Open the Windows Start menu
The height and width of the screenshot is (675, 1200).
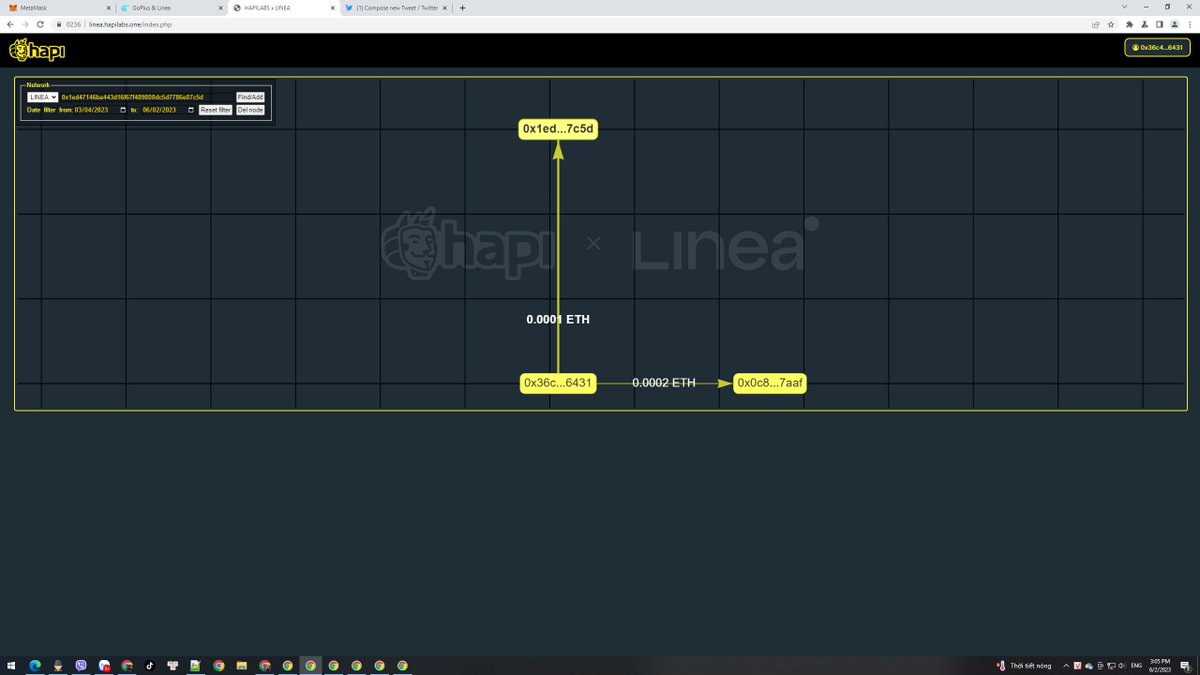tap(11, 665)
